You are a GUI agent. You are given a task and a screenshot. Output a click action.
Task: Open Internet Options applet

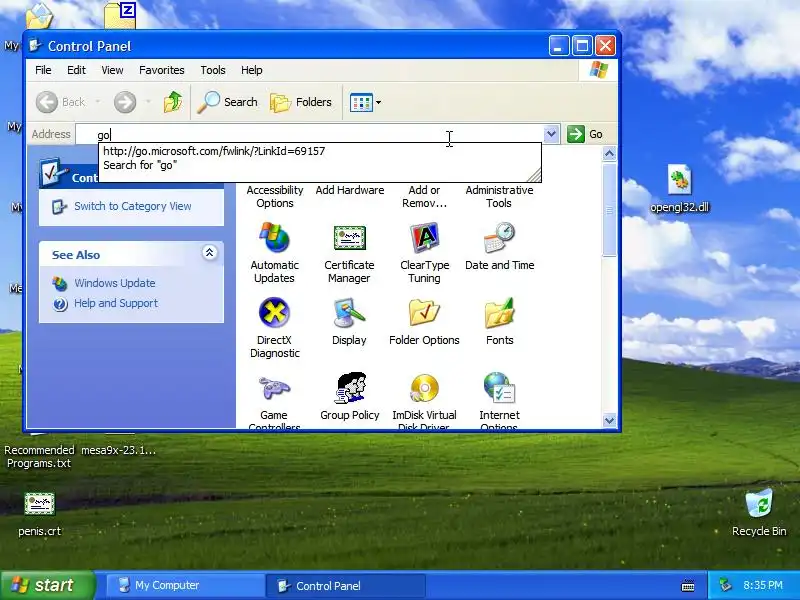499,400
